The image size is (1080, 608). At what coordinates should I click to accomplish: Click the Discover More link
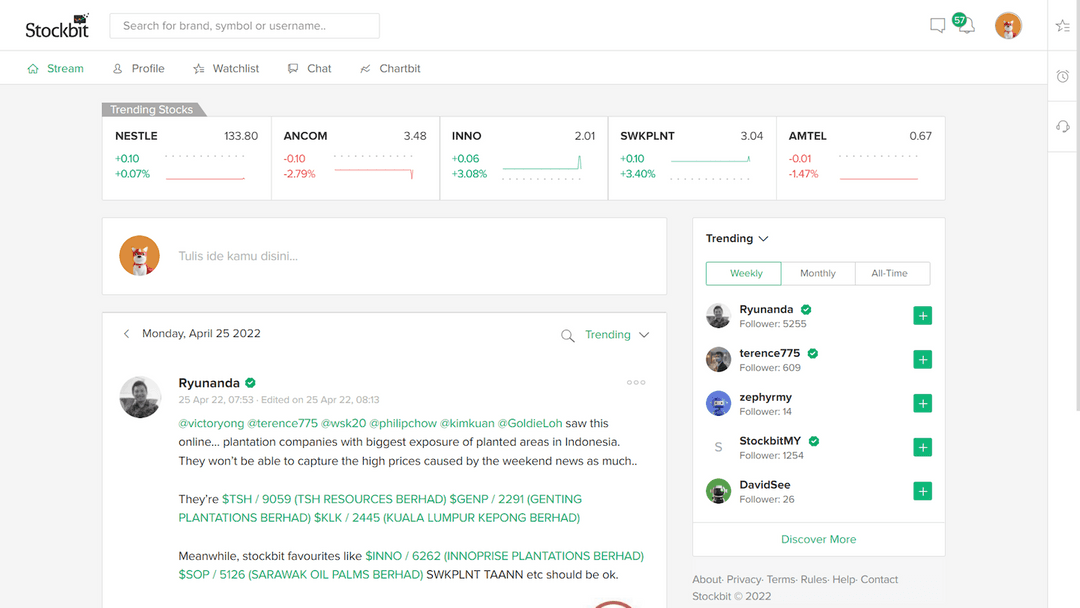point(818,539)
